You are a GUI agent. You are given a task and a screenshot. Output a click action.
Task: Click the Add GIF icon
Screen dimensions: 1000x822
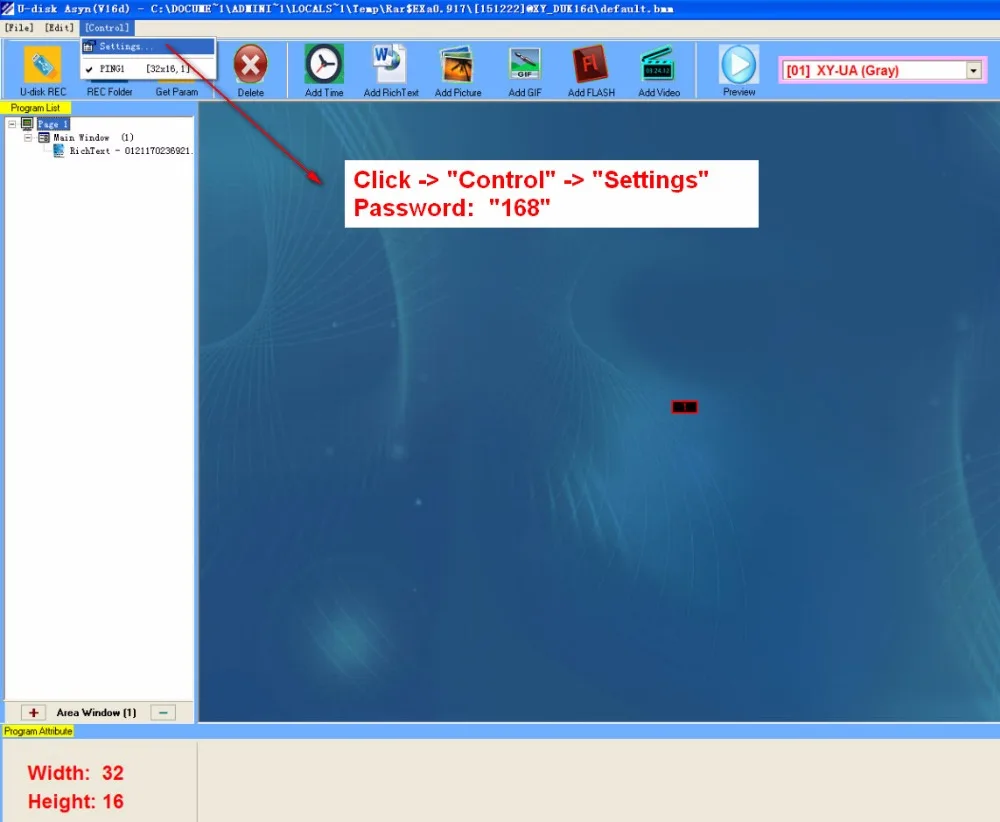[x=525, y=64]
